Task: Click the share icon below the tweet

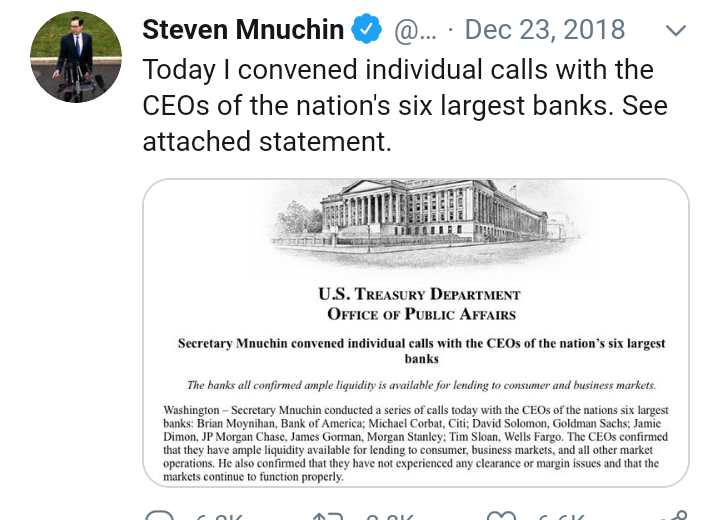Action: point(673,516)
